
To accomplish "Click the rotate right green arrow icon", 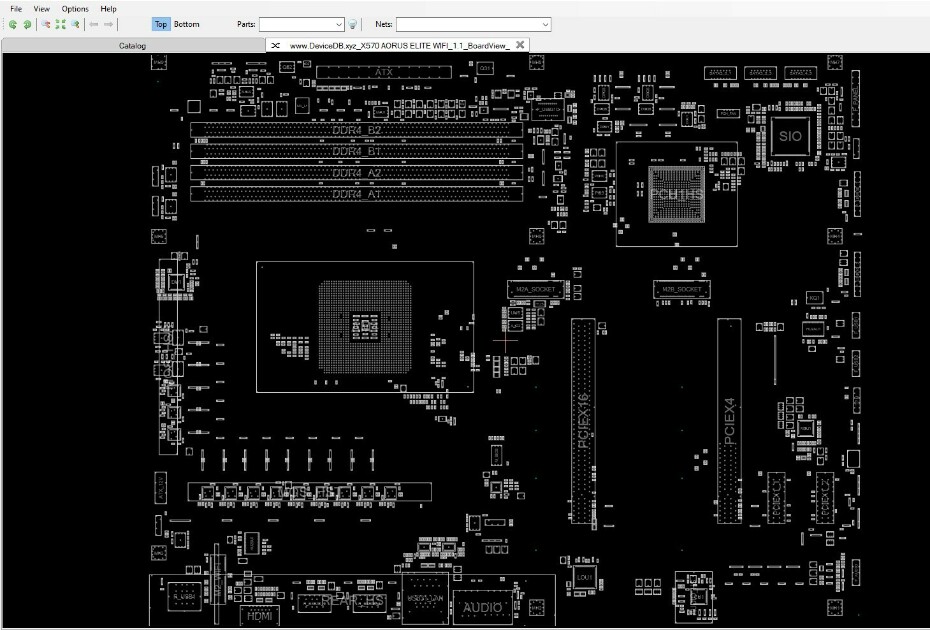I will click(27, 24).
